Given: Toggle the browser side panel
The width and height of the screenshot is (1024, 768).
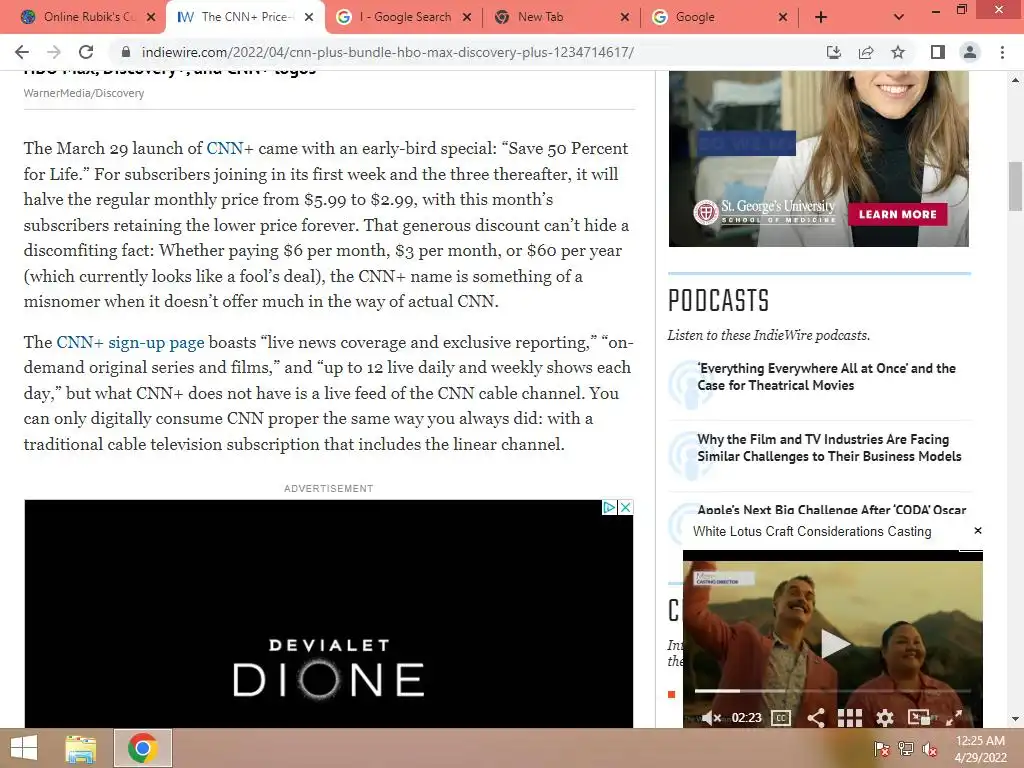Looking at the screenshot, I should [x=938, y=52].
